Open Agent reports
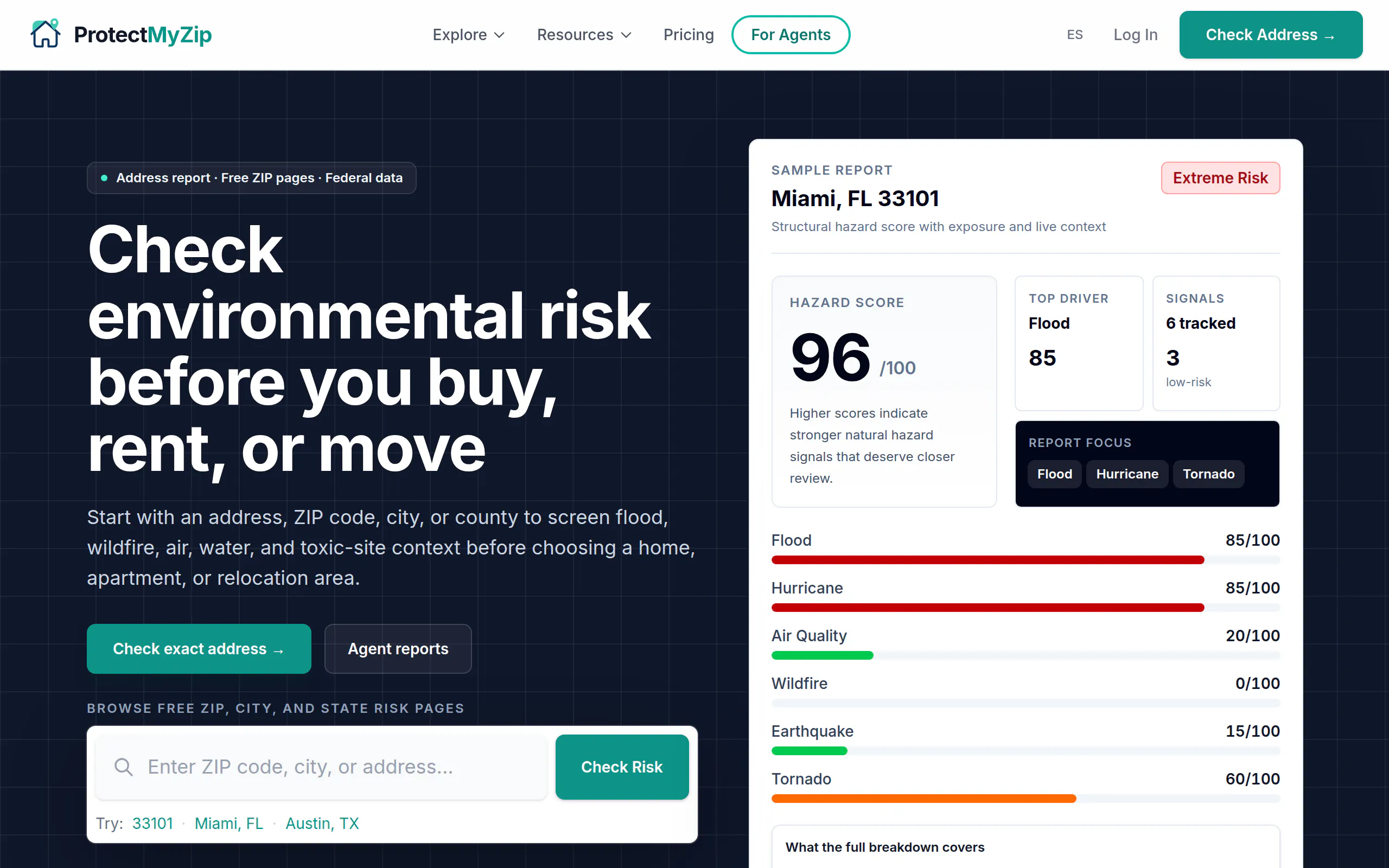 [x=398, y=649]
